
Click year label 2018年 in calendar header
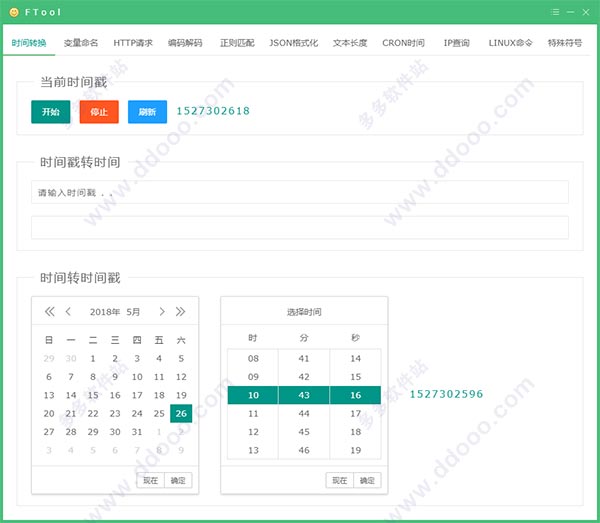(x=105, y=312)
